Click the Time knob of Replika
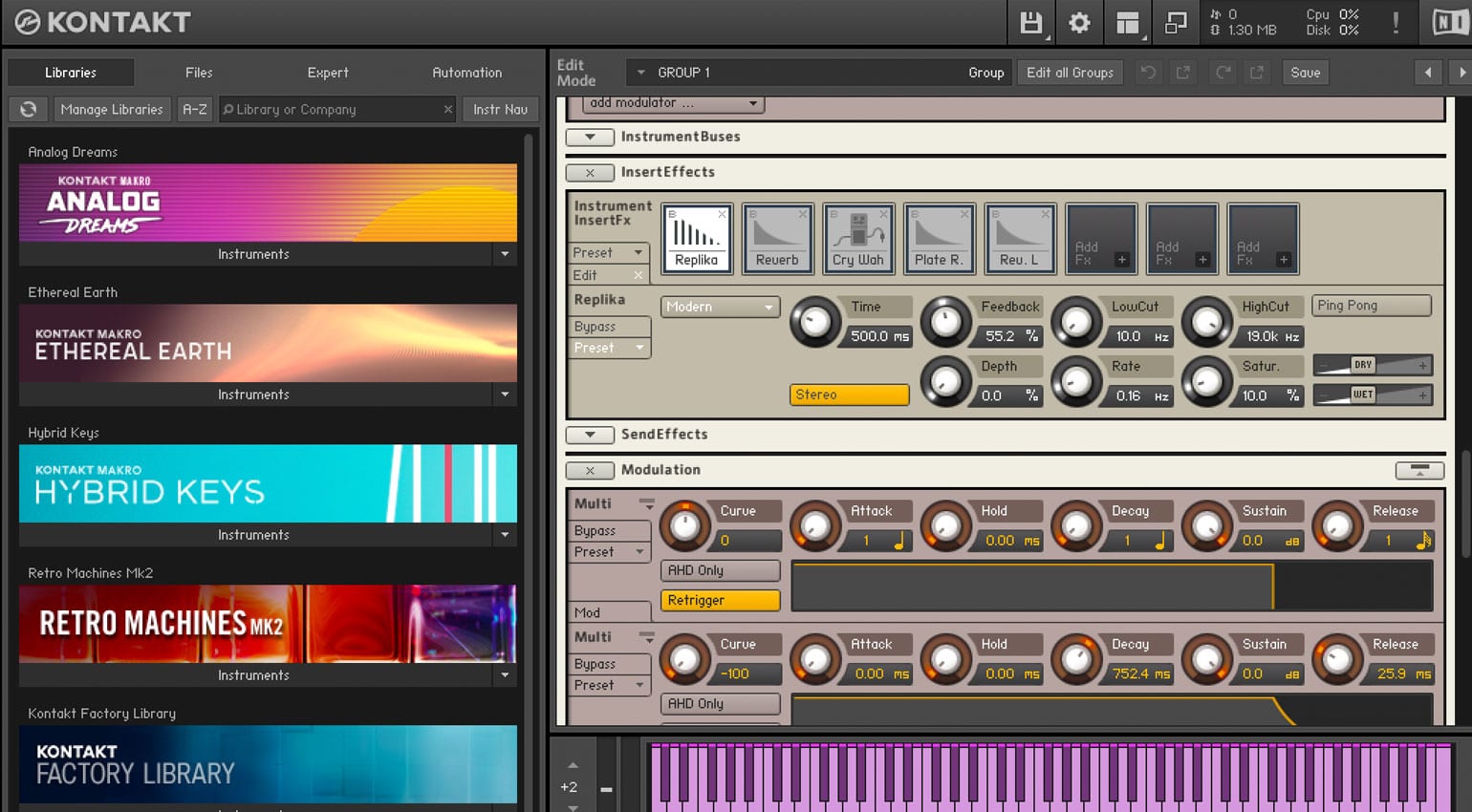Image resolution: width=1472 pixels, height=812 pixels. [x=814, y=322]
